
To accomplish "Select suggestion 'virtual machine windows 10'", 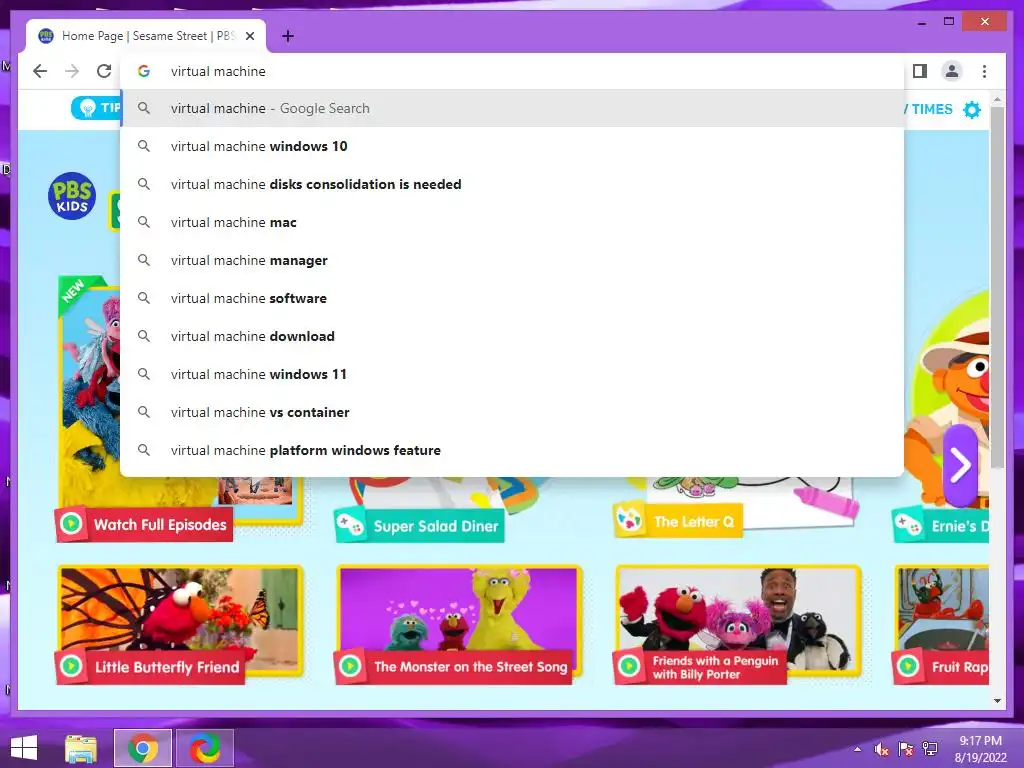I will [x=512, y=146].
